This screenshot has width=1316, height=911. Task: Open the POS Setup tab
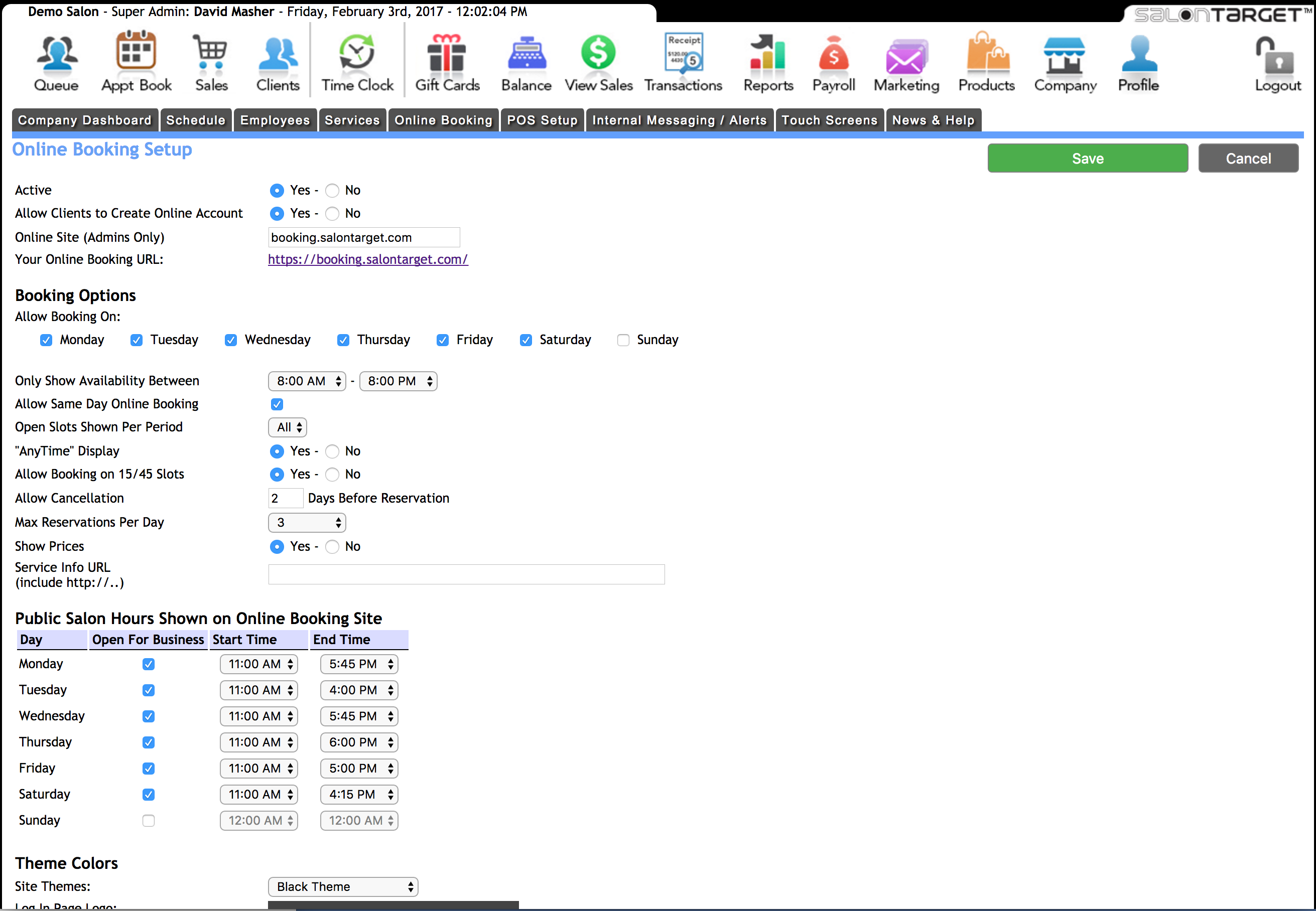(x=542, y=120)
